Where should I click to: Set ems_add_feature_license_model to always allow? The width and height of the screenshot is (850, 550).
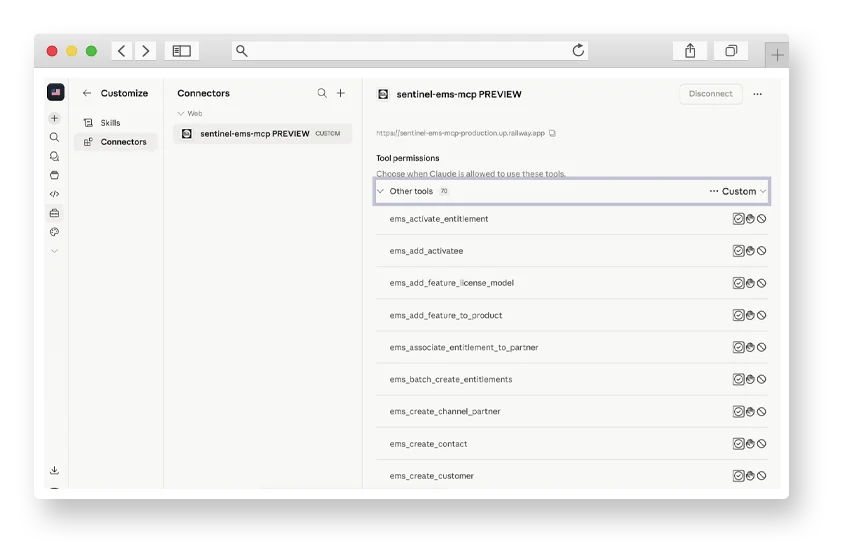pos(738,283)
